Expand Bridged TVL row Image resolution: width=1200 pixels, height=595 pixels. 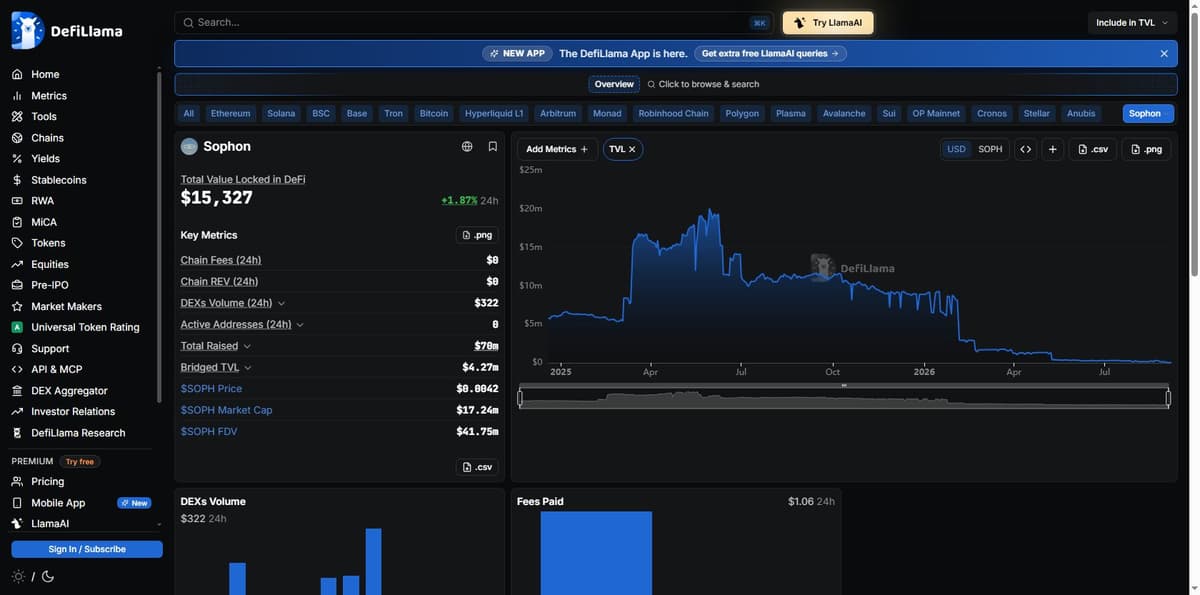[x=248, y=367]
